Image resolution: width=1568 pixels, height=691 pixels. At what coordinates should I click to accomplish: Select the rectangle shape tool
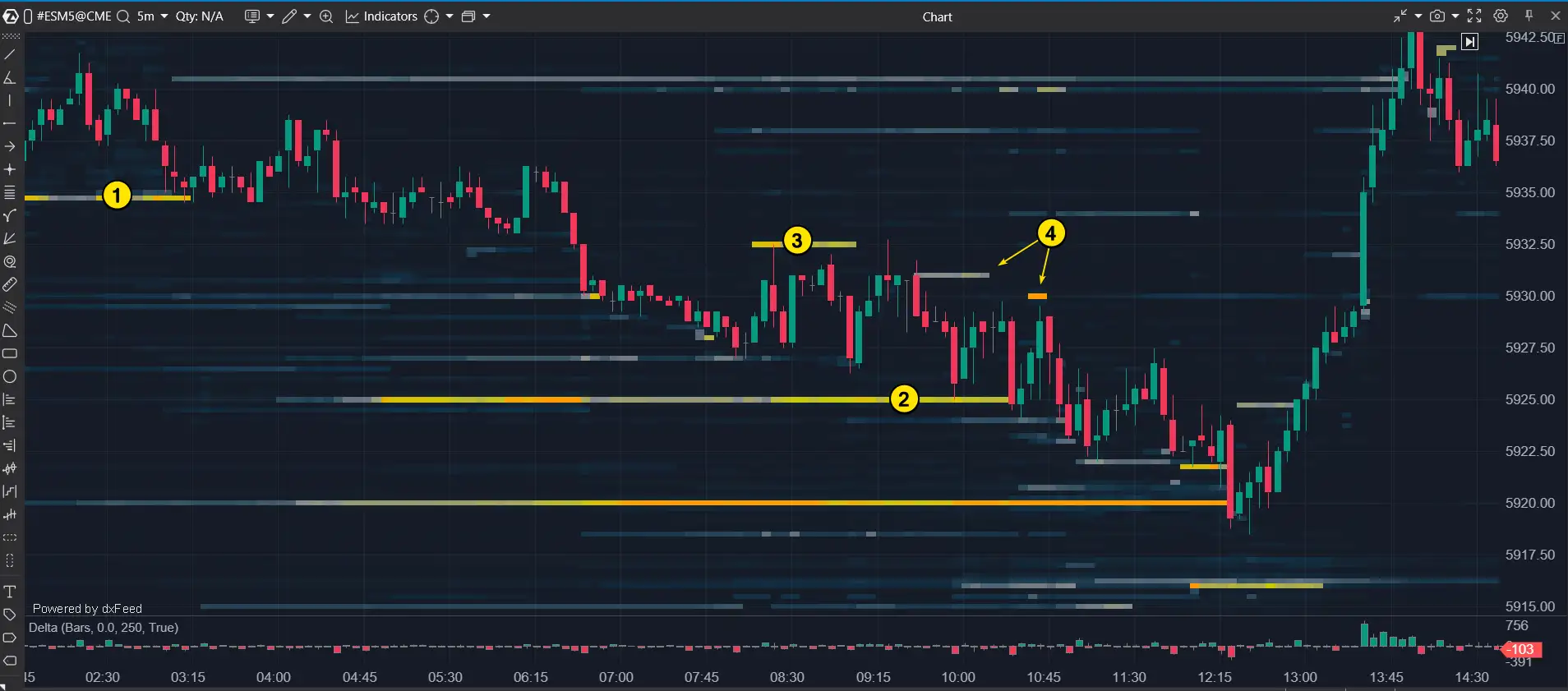pos(10,353)
